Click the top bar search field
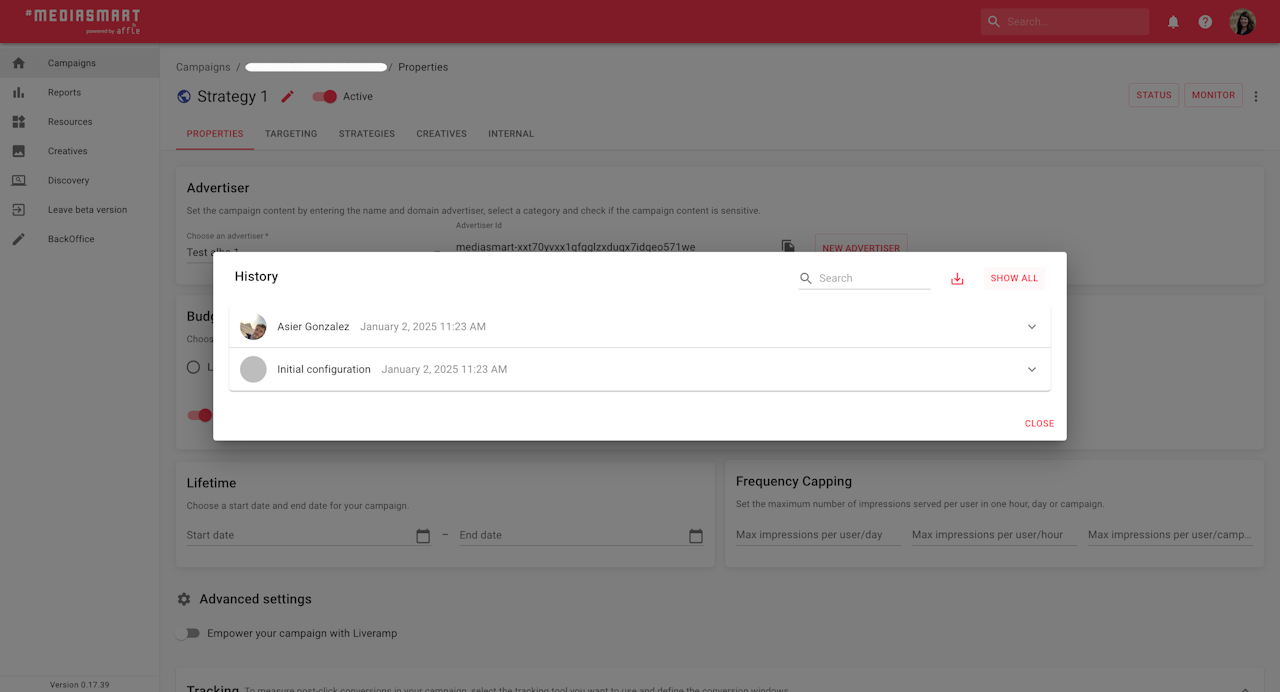Image resolution: width=1280 pixels, height=692 pixels. click(x=1065, y=22)
